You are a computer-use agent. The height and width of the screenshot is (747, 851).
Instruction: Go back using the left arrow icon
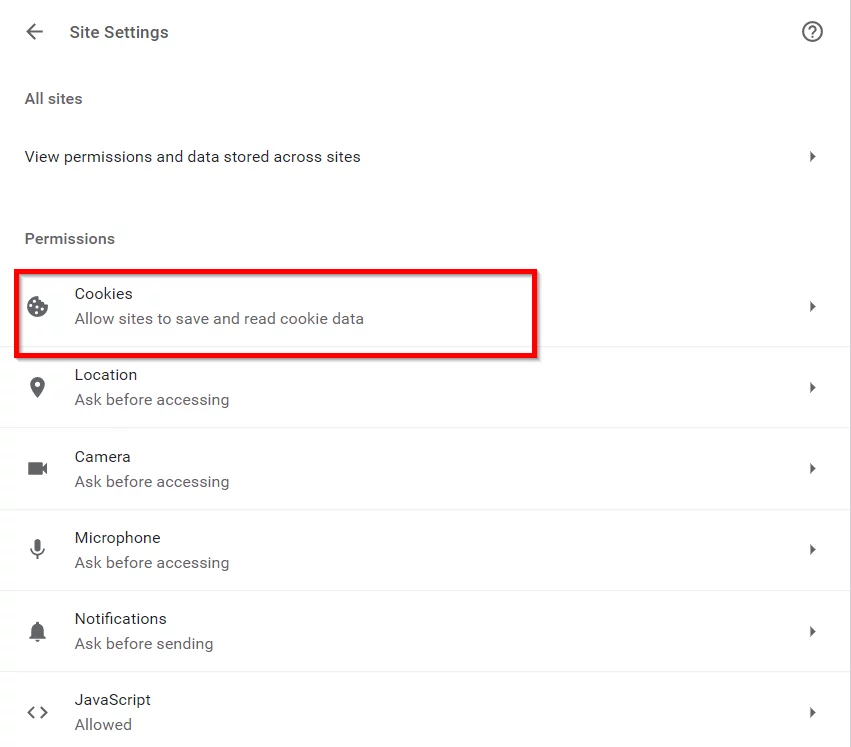tap(34, 31)
